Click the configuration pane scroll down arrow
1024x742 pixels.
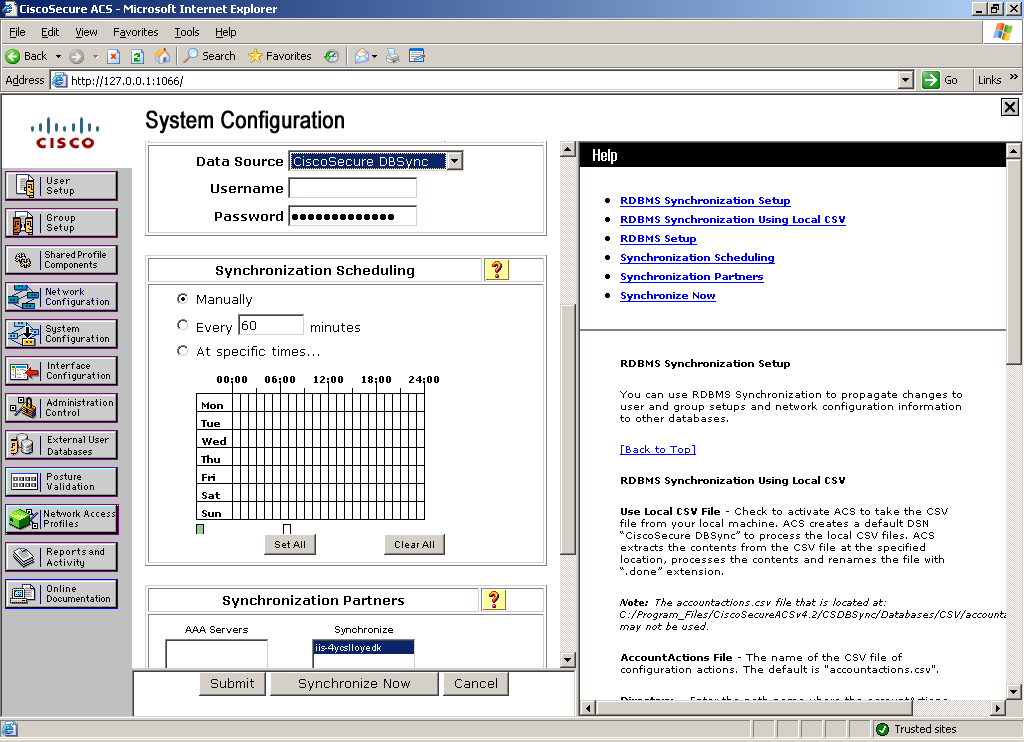(568, 660)
